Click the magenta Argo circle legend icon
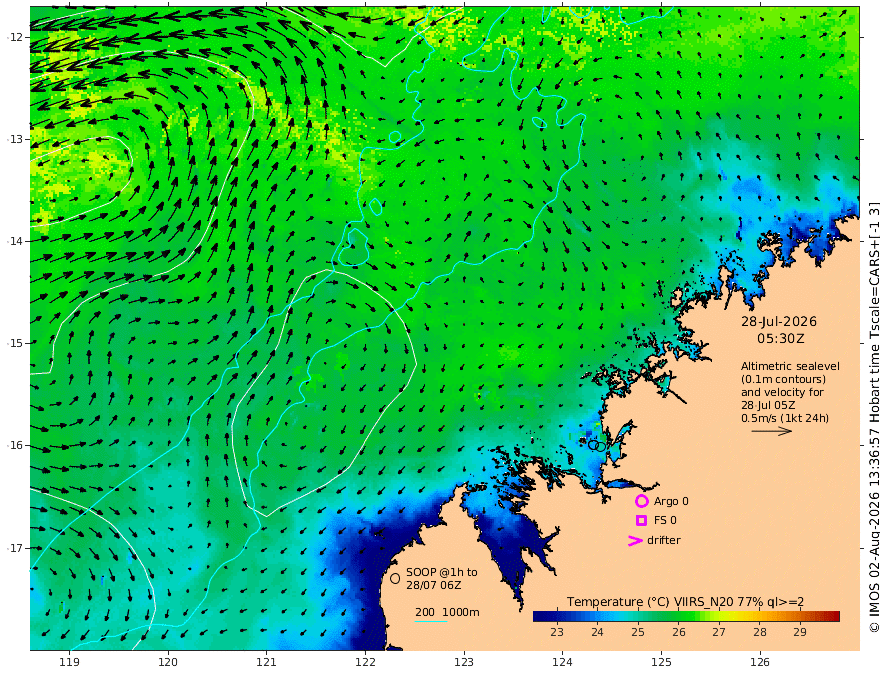This screenshot has height=680, width=880. [x=641, y=501]
